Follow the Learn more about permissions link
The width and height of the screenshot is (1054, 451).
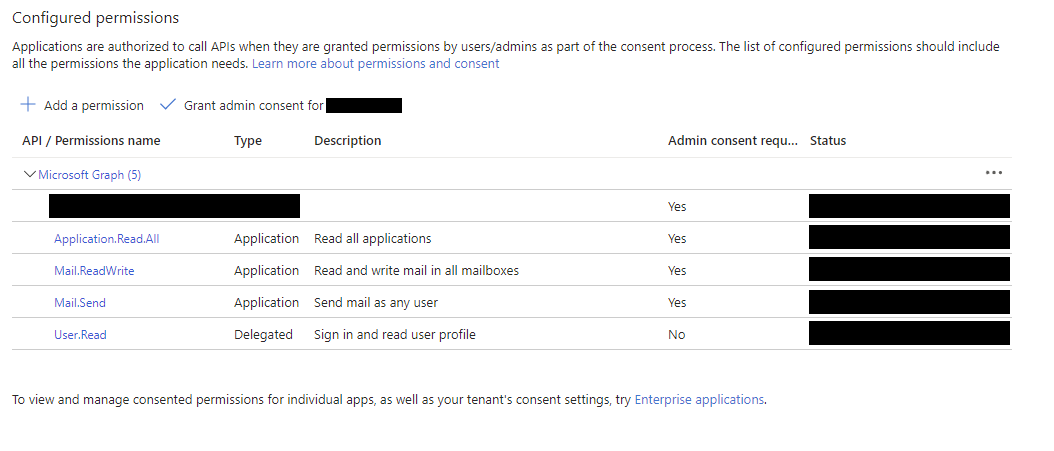[375, 64]
